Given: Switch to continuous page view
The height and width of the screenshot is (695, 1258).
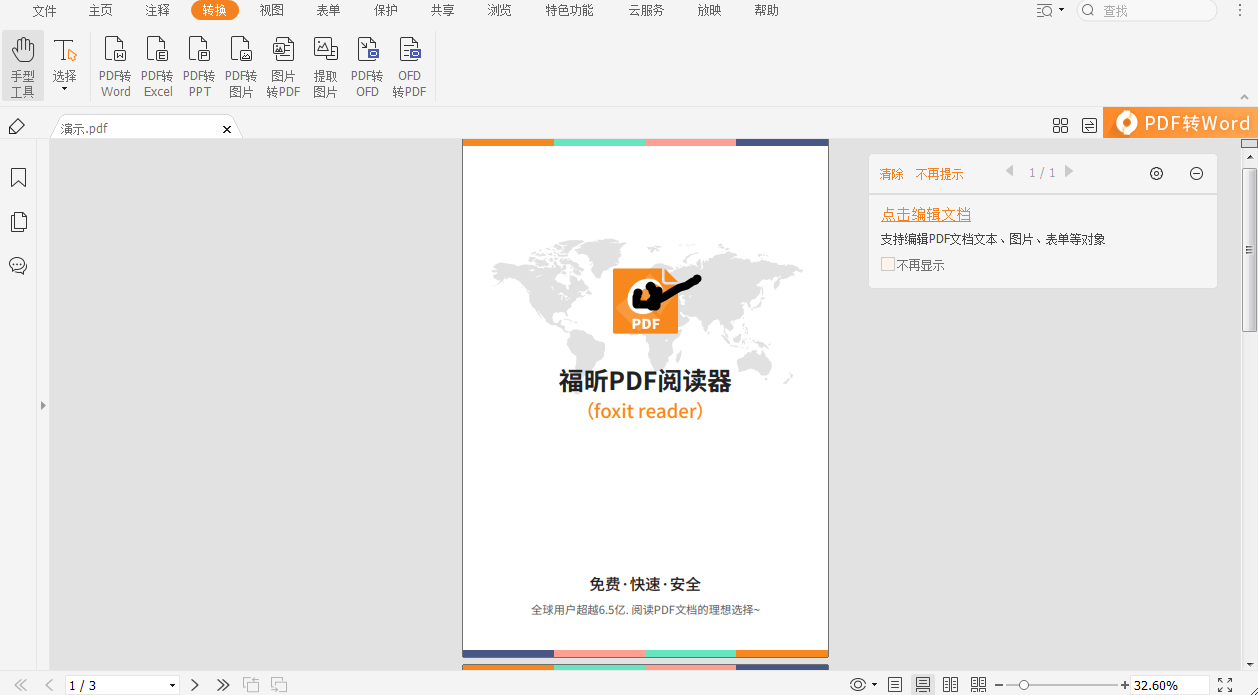Looking at the screenshot, I should tap(923, 685).
